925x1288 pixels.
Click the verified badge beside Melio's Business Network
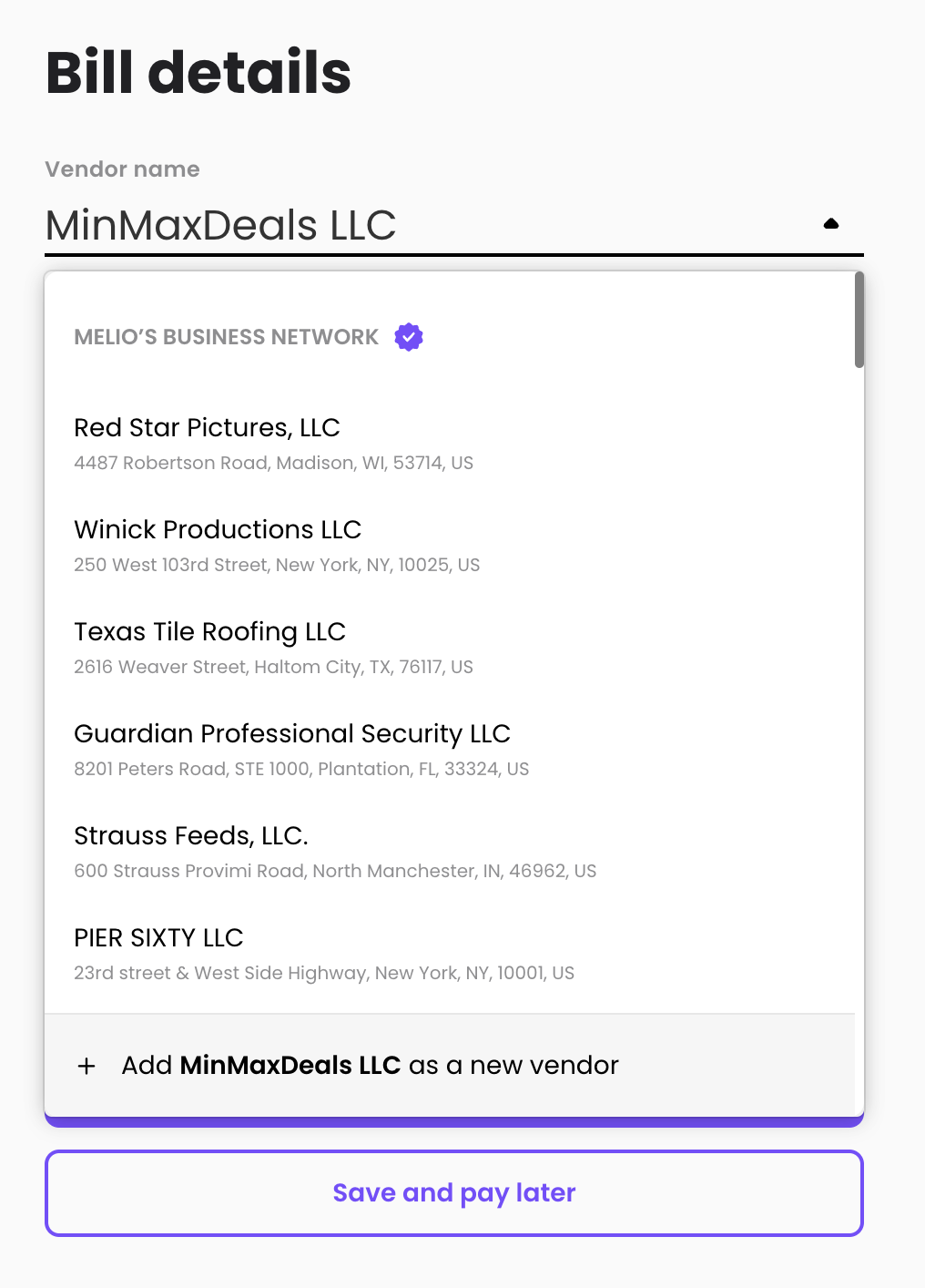(409, 337)
